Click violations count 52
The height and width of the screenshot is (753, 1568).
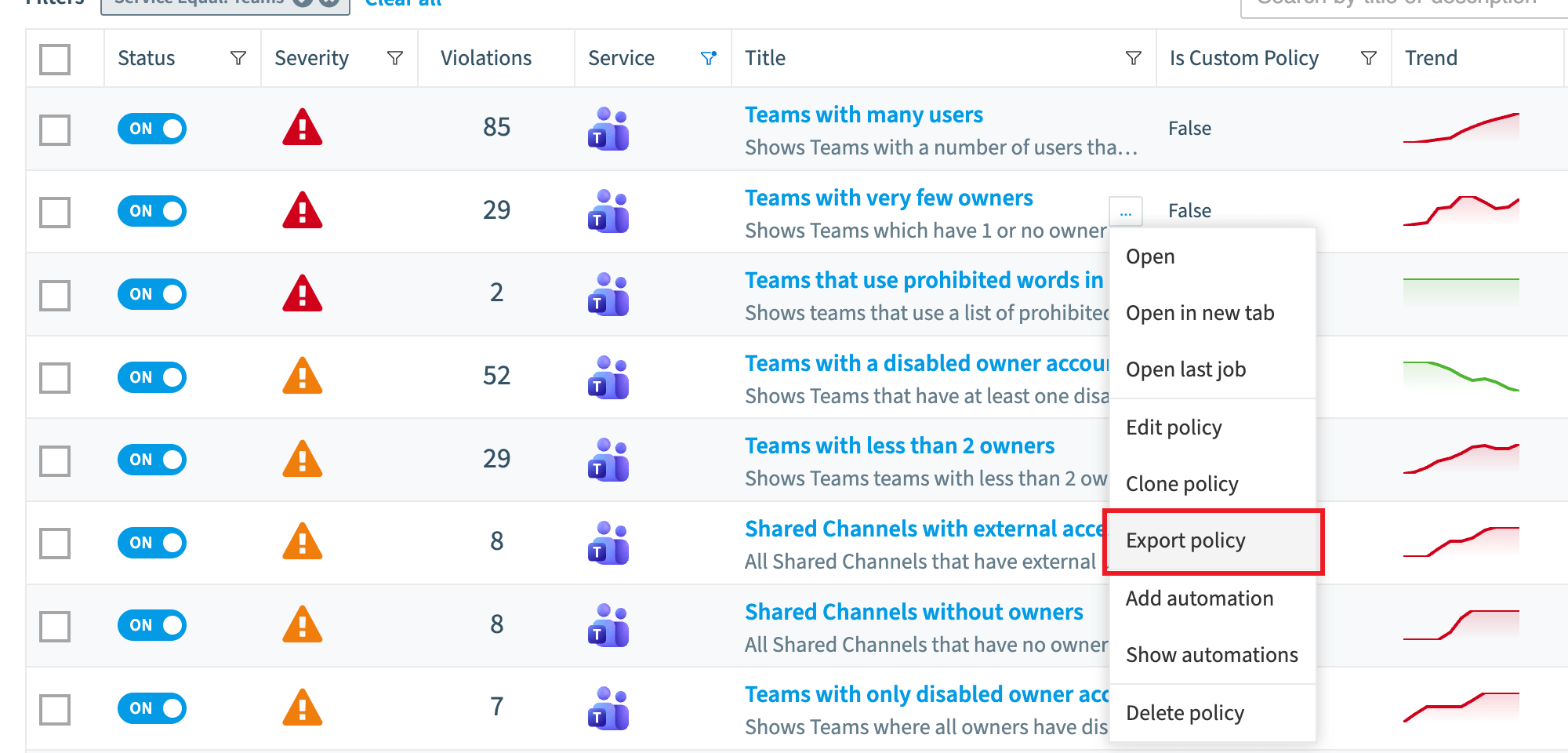(x=497, y=376)
